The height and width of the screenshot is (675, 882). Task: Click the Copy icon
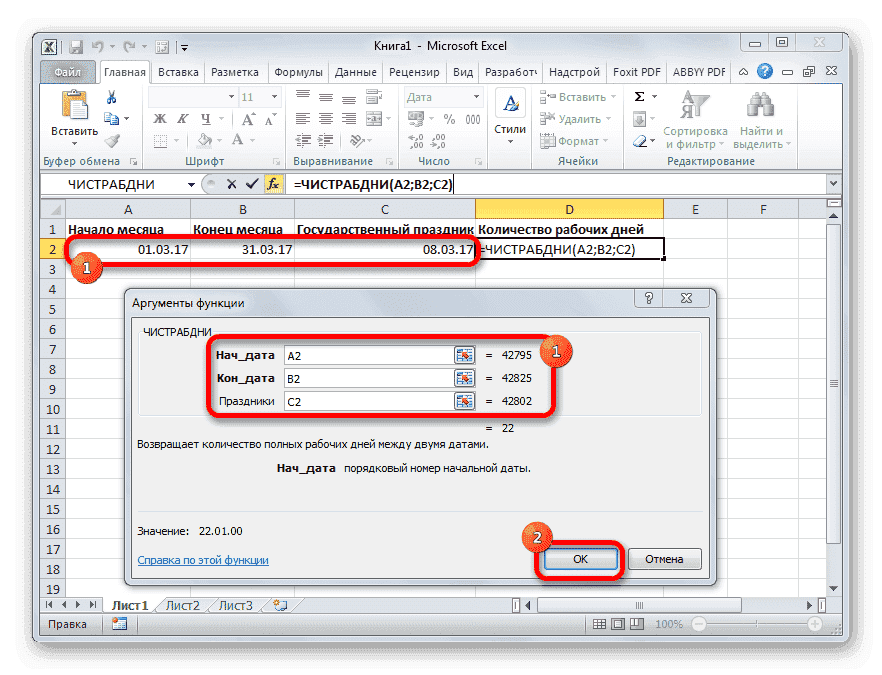tap(111, 117)
